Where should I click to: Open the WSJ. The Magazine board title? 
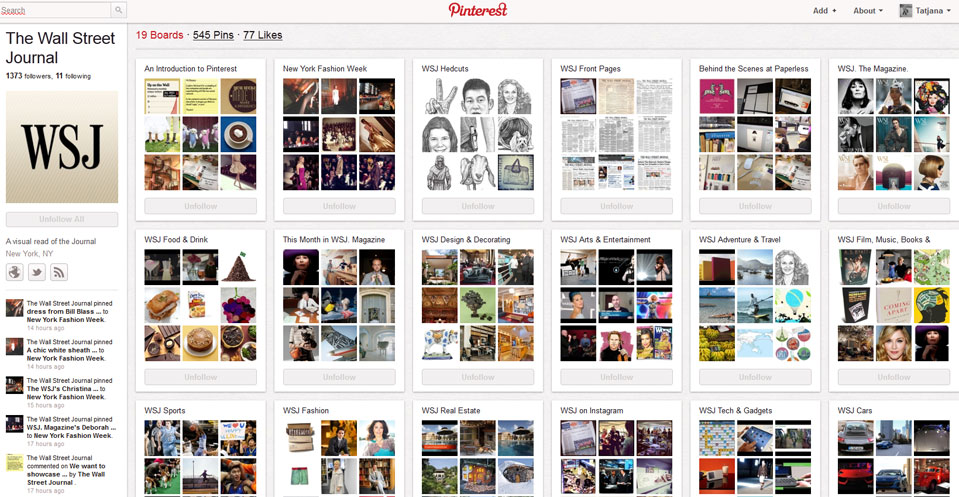point(873,68)
